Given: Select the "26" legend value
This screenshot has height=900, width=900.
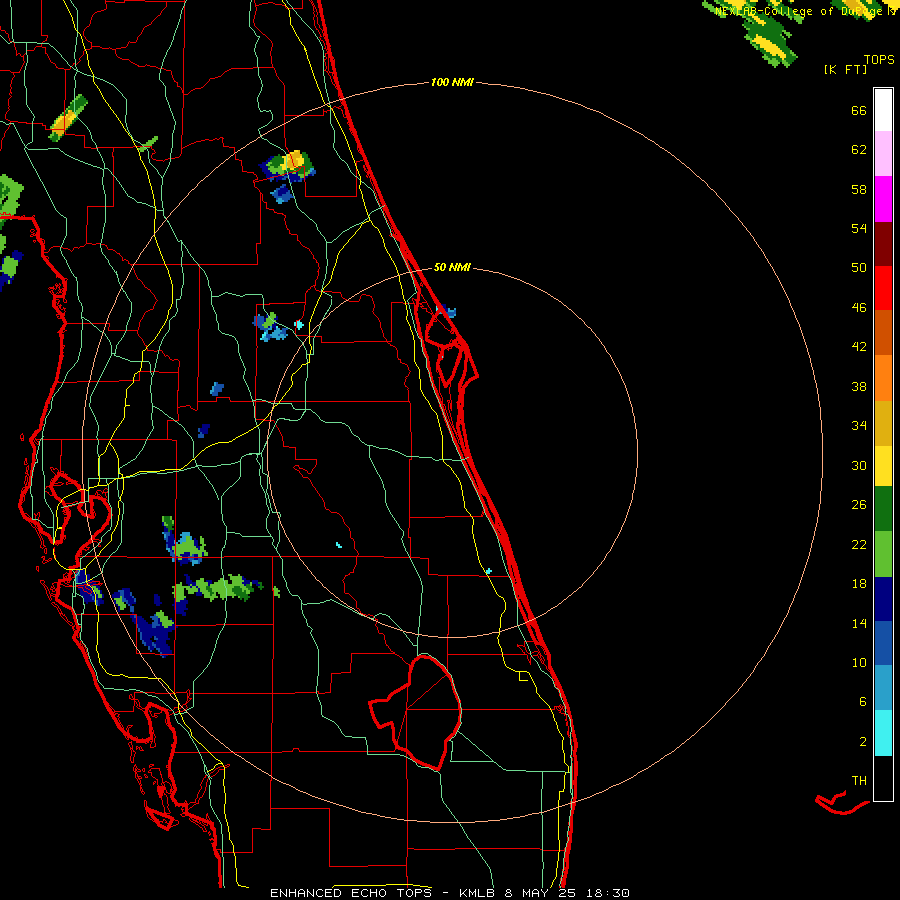Looking at the screenshot, I should click(x=859, y=505).
